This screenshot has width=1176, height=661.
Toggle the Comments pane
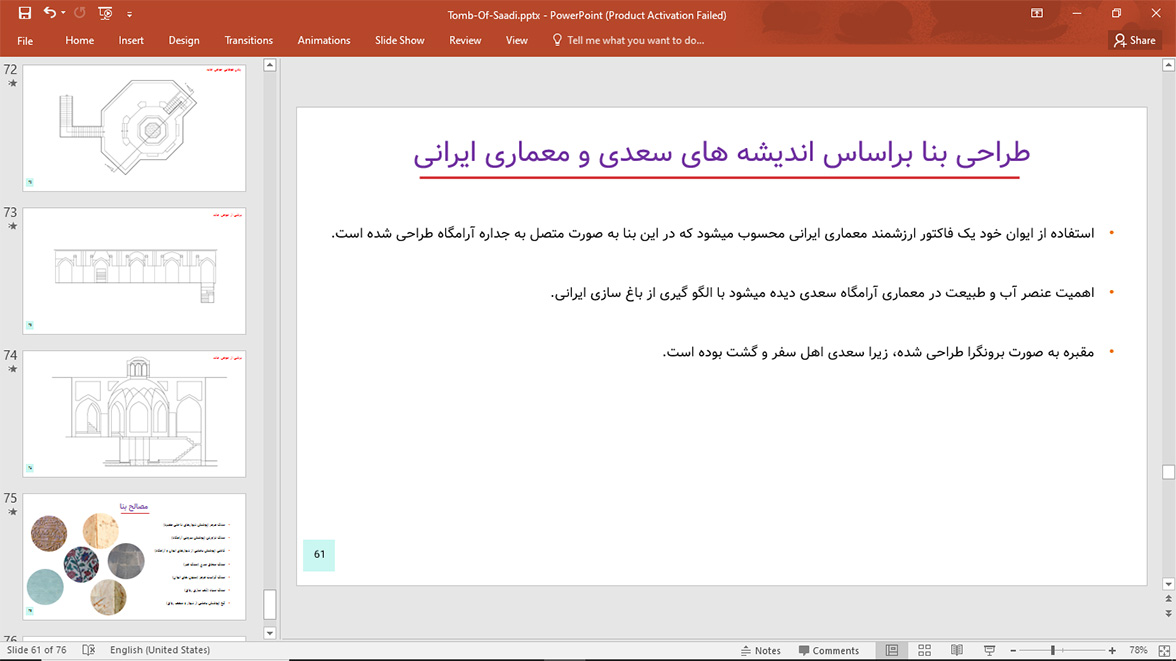click(x=829, y=650)
